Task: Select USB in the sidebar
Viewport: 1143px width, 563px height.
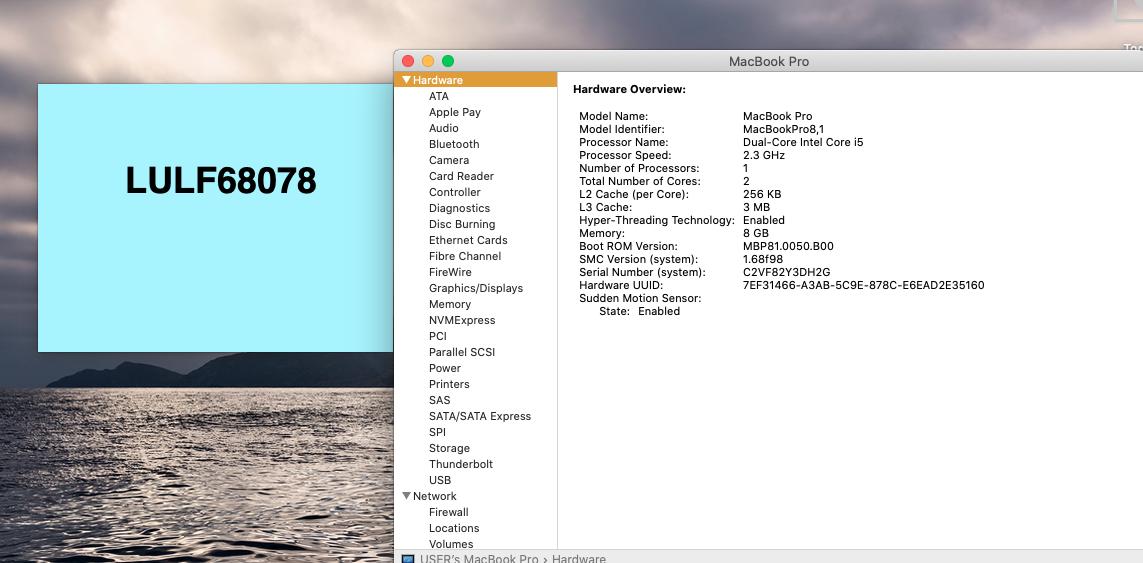Action: coord(440,481)
